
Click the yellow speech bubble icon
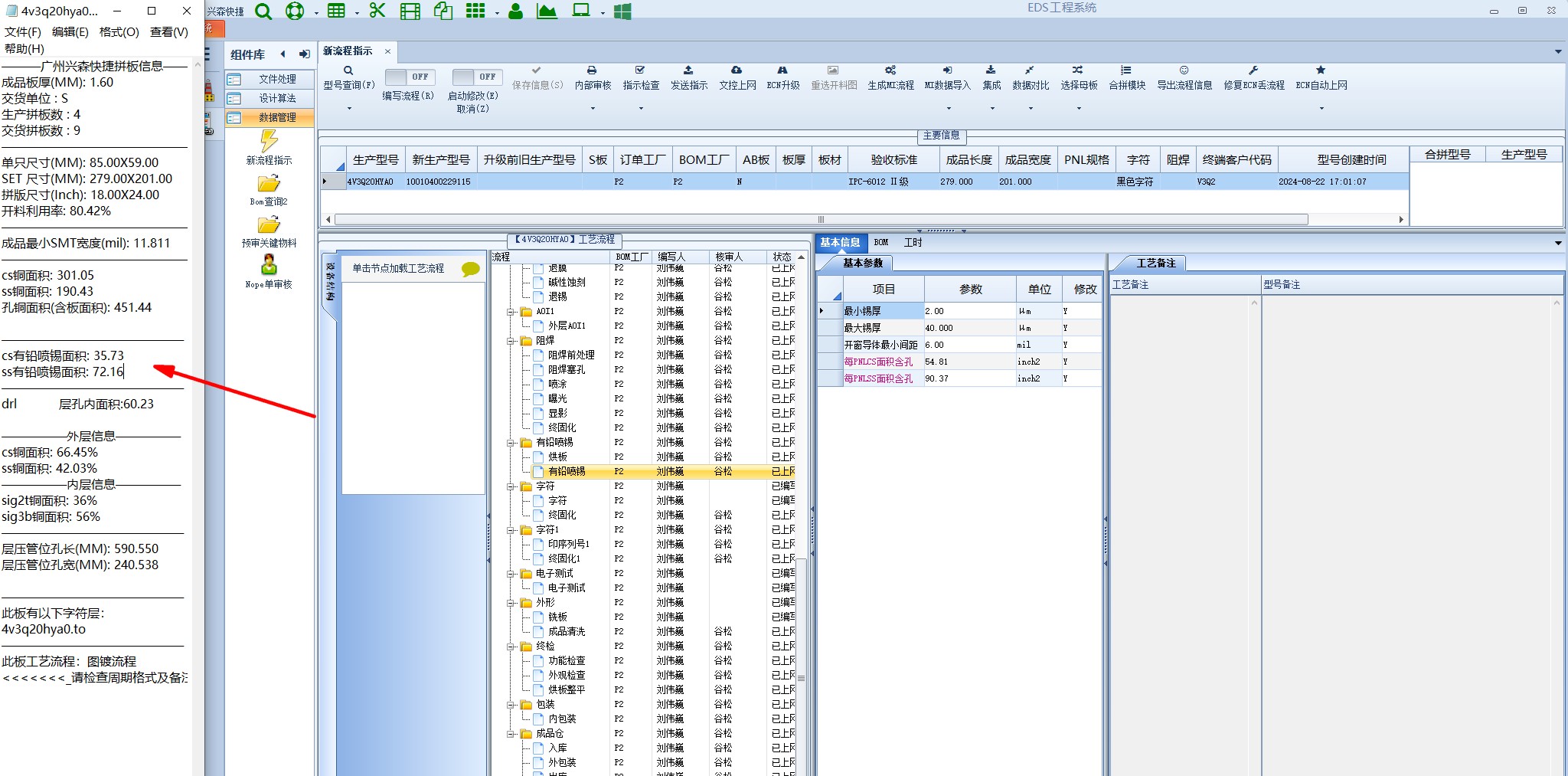coord(470,269)
